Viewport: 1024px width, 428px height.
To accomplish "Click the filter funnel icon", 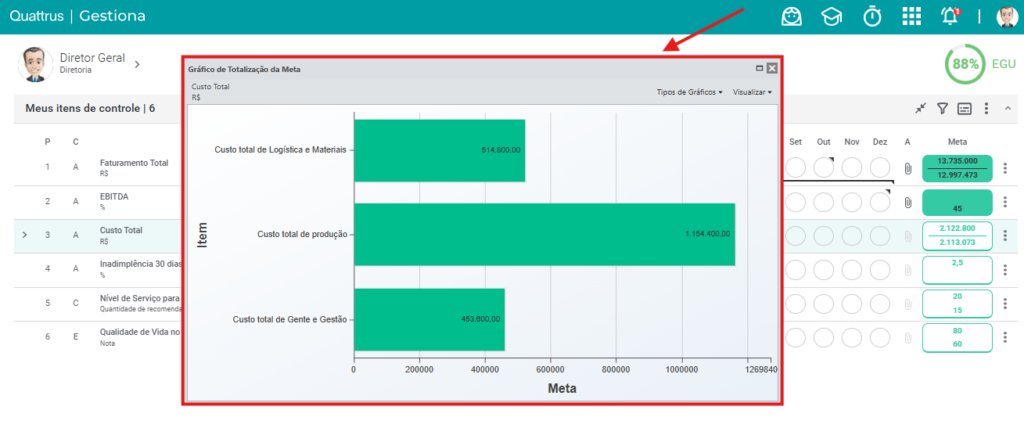I will 942,108.
